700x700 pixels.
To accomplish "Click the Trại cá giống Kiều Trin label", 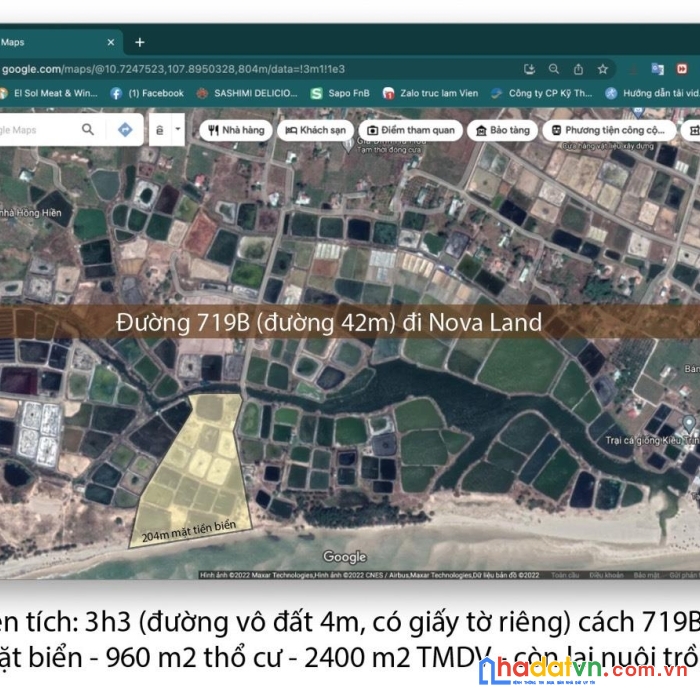I will pos(652,441).
